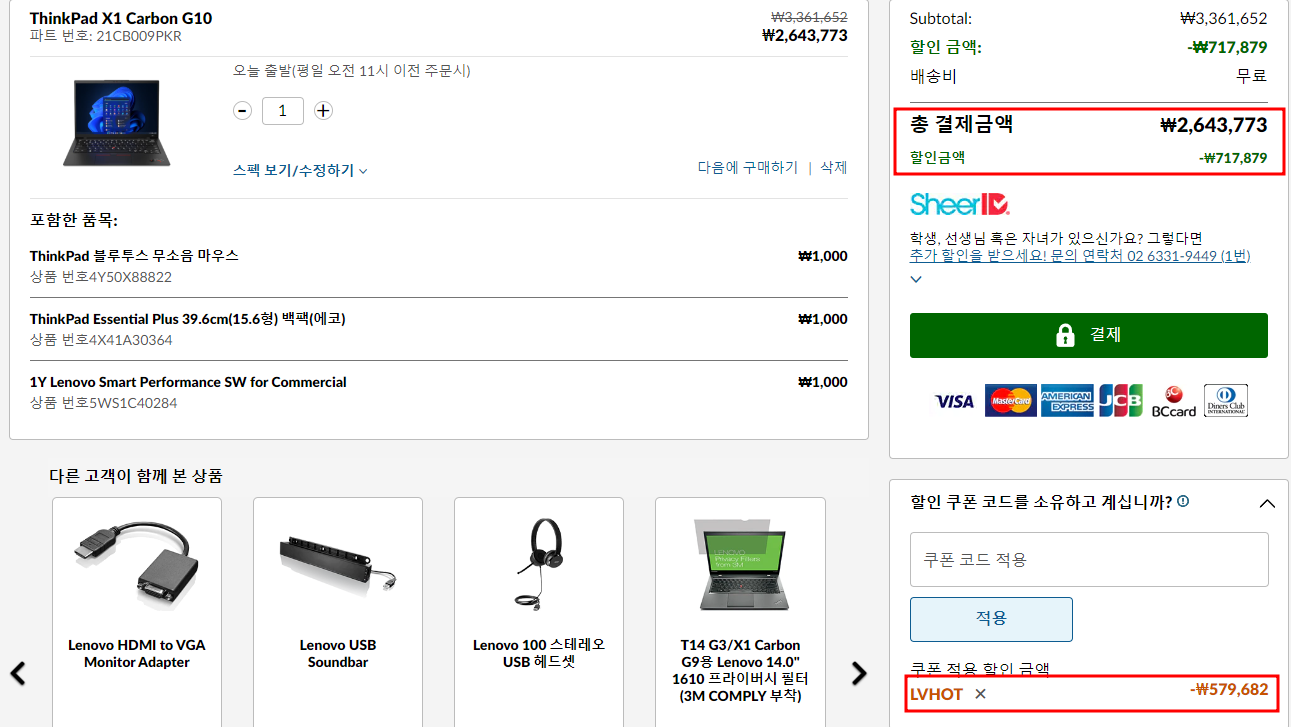Click T14 G3/X1 Carbon G9용 filter title
Screen dimensions: 1291x727
coord(740,671)
